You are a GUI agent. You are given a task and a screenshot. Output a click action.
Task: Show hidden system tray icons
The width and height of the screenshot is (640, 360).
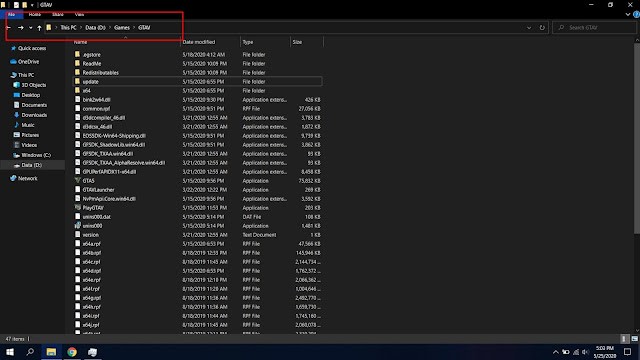pos(556,352)
